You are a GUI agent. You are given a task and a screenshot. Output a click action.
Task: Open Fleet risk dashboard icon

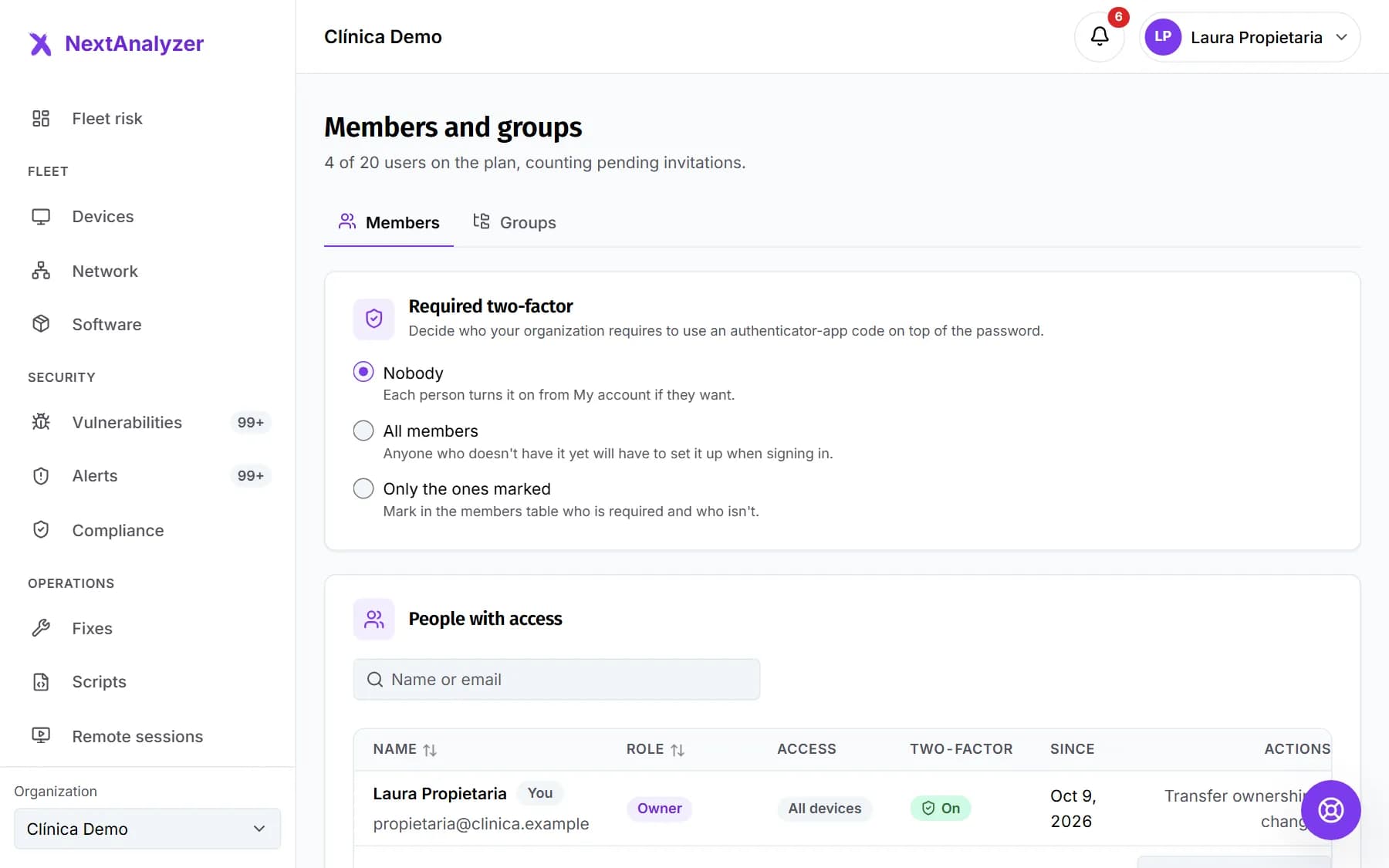(x=41, y=118)
